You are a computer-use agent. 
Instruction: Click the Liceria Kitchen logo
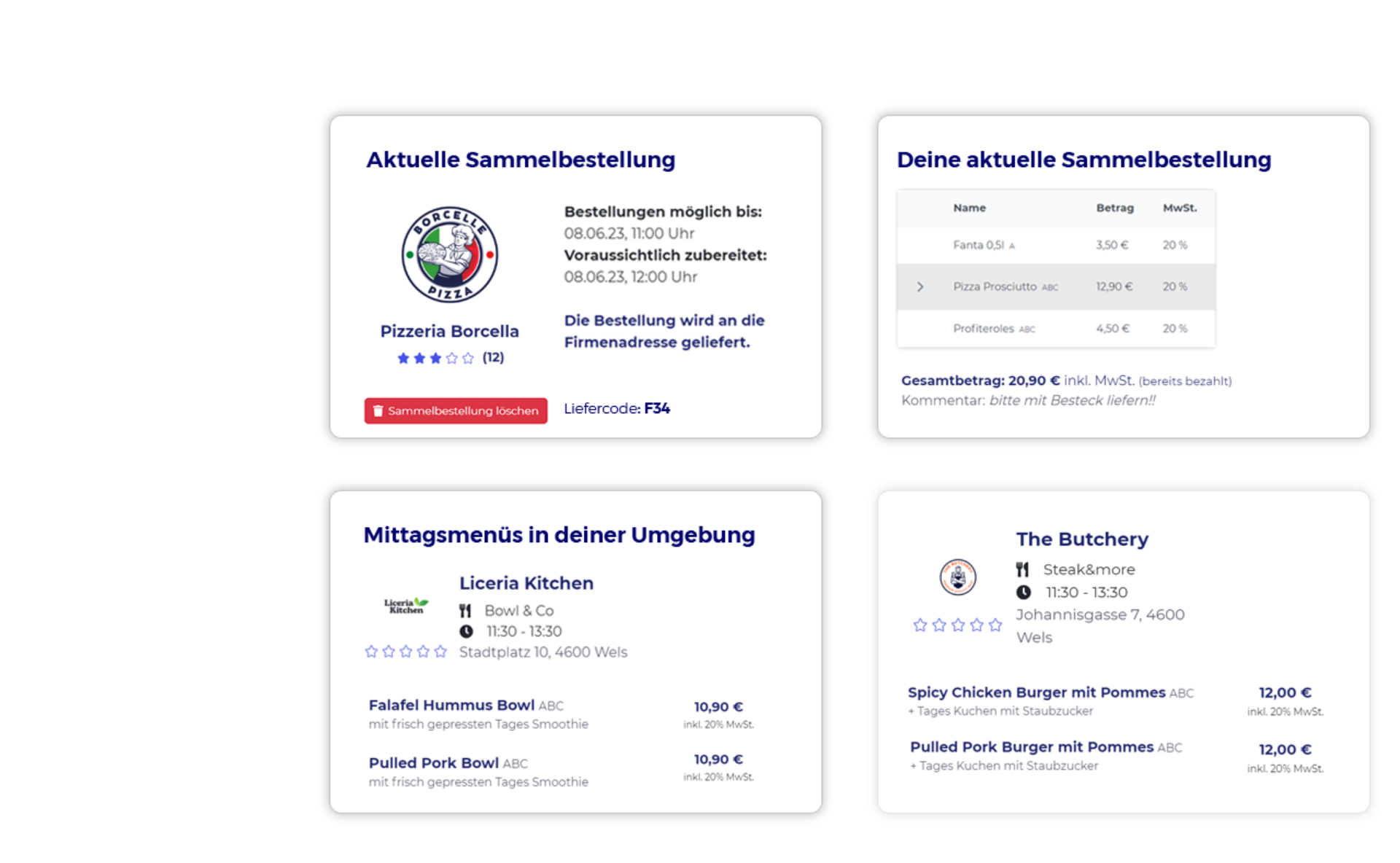(406, 606)
